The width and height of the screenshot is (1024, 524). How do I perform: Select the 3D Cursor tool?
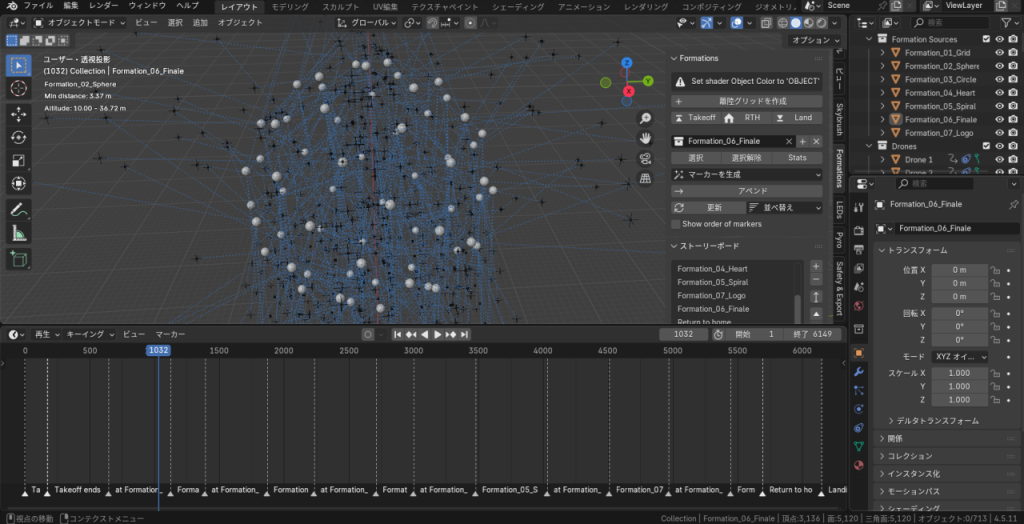18,88
